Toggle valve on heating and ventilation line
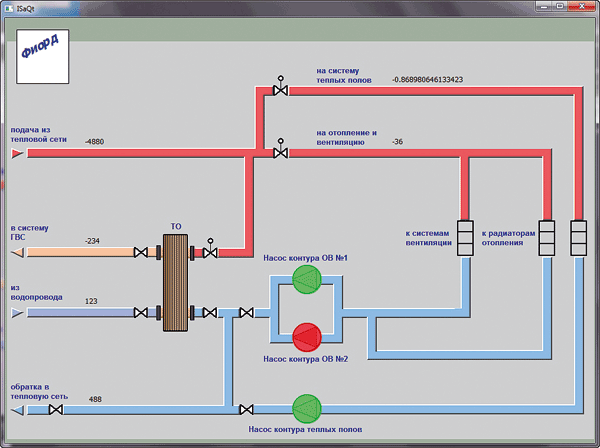 [280, 150]
